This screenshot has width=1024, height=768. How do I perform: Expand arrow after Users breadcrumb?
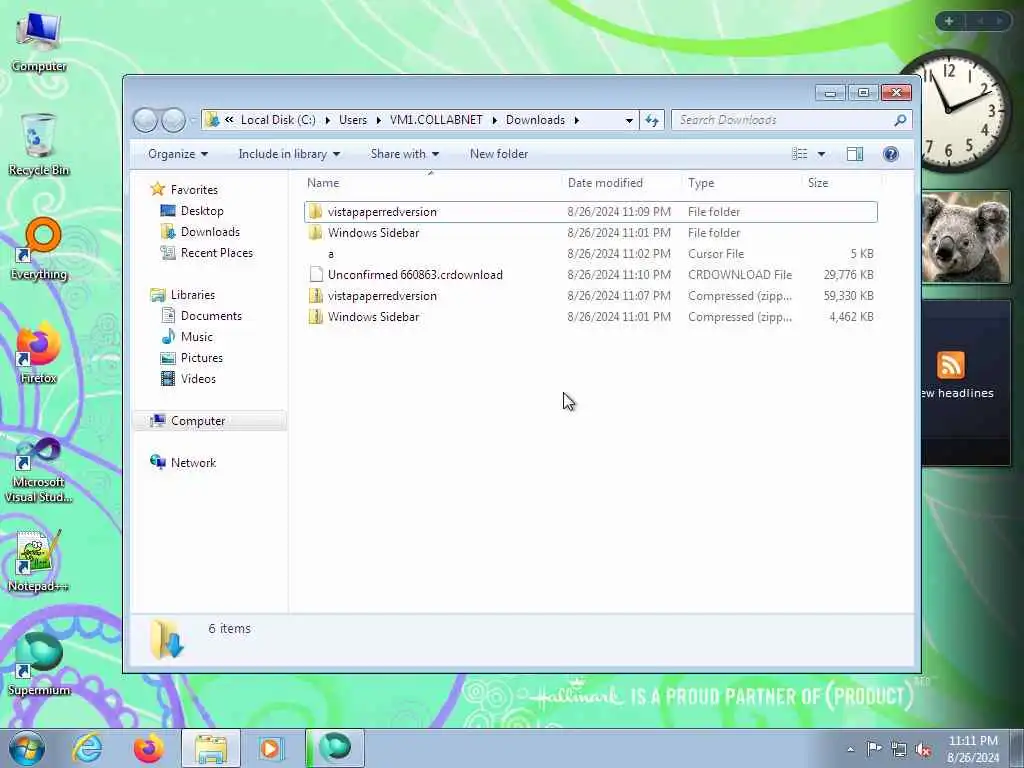(378, 120)
